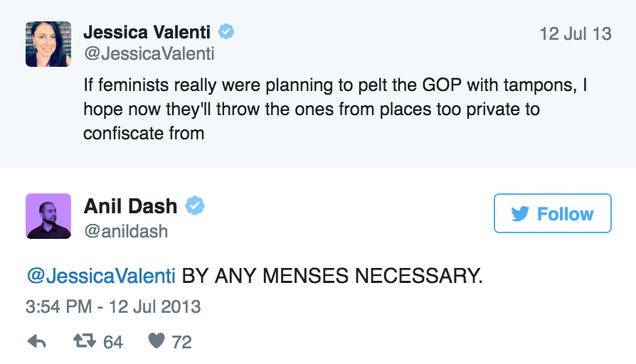Image resolution: width=636 pixels, height=364 pixels.
Task: Click the like count 72
Action: (x=181, y=342)
